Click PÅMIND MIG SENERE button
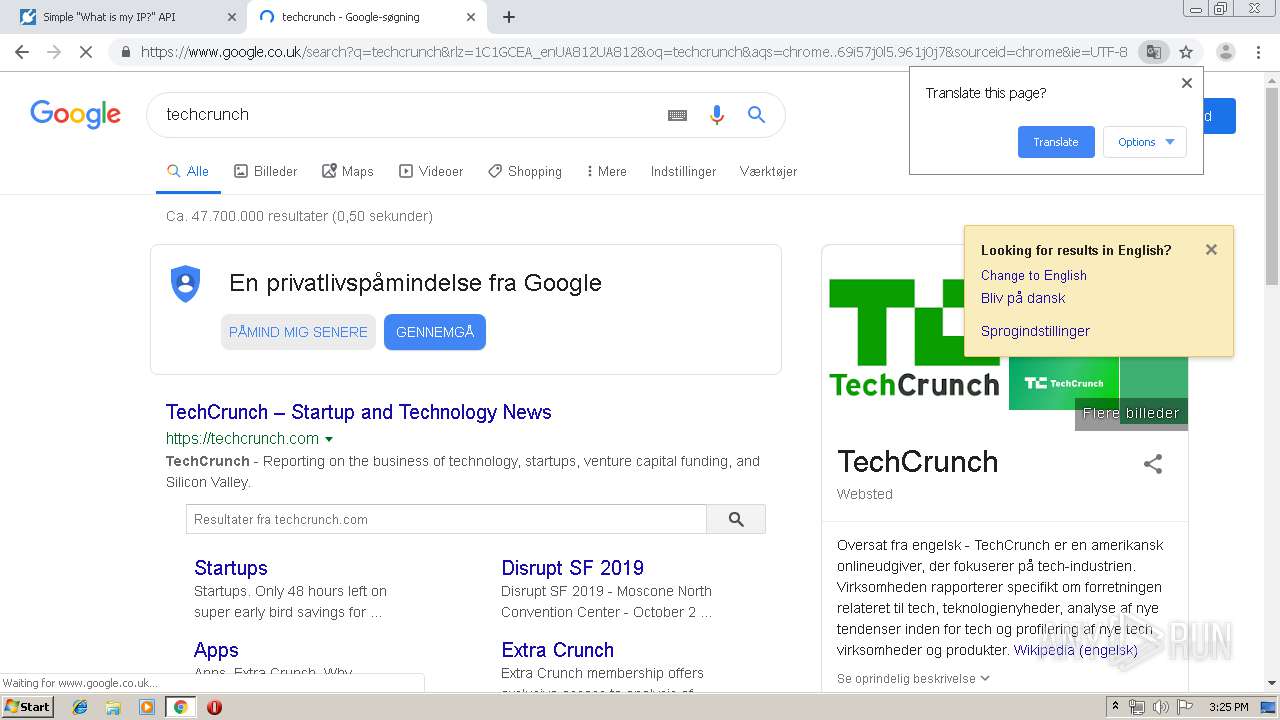The width and height of the screenshot is (1280, 720). click(x=298, y=332)
